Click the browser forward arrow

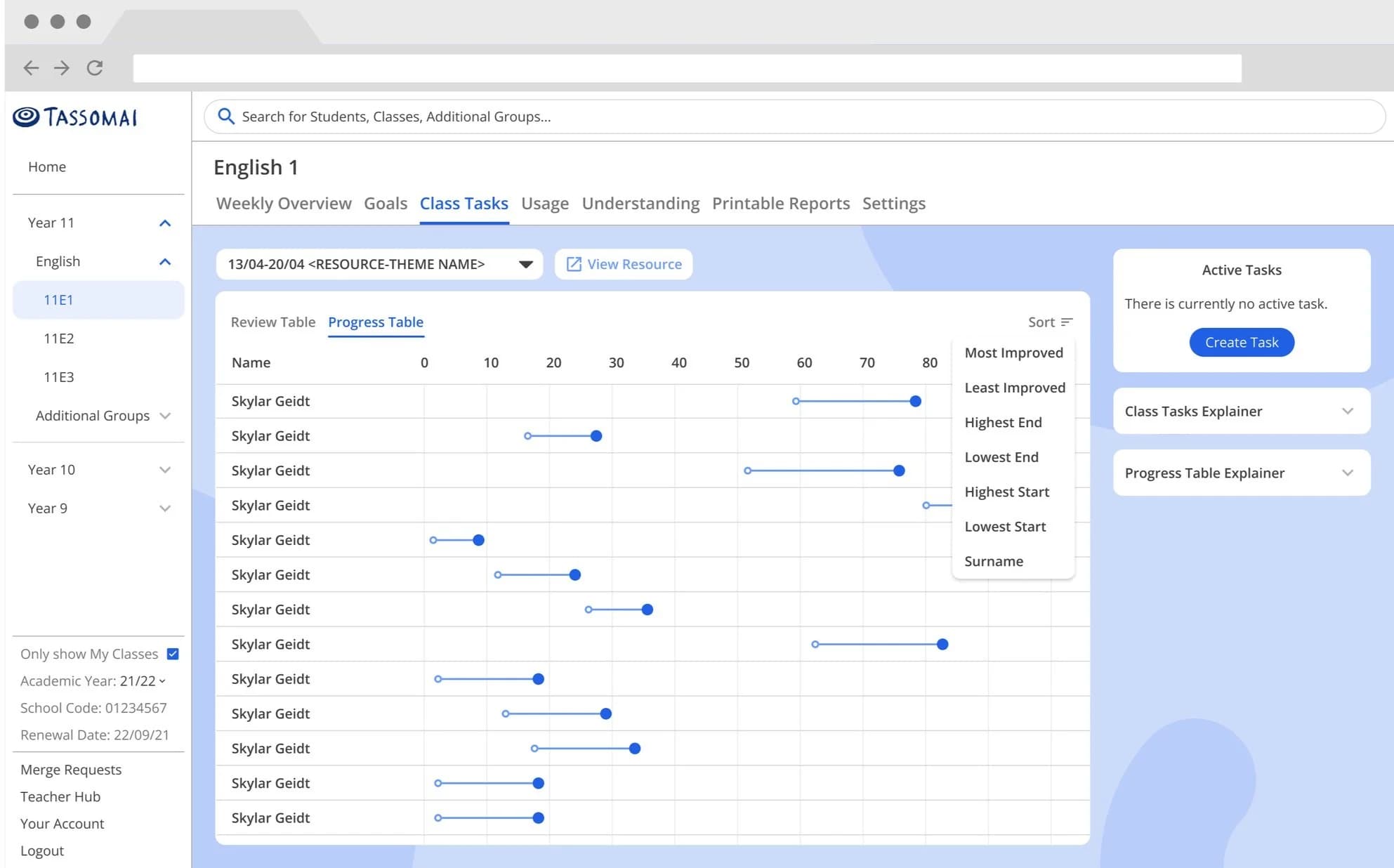coord(62,67)
